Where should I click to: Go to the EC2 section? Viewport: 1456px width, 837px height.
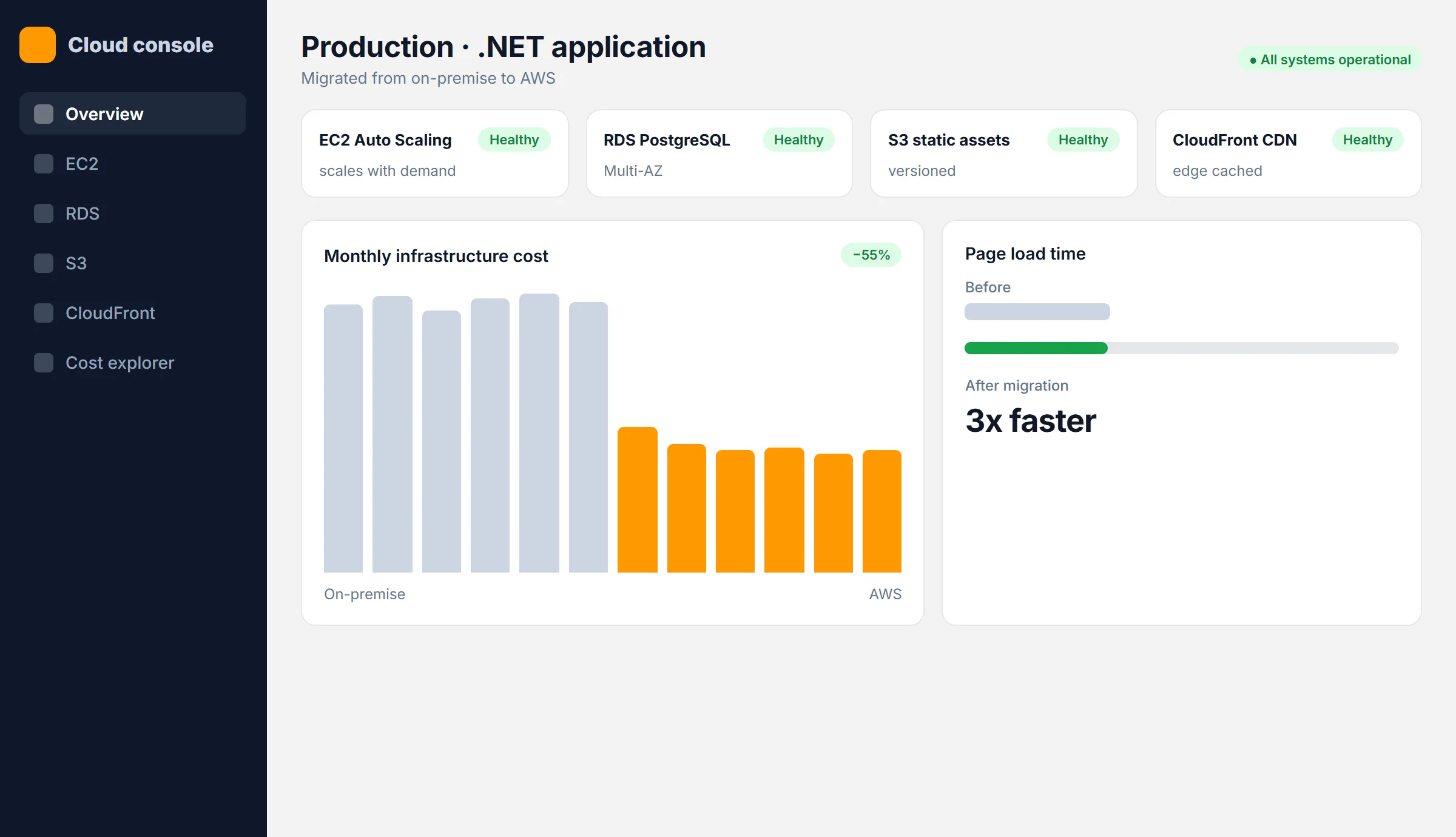point(133,164)
